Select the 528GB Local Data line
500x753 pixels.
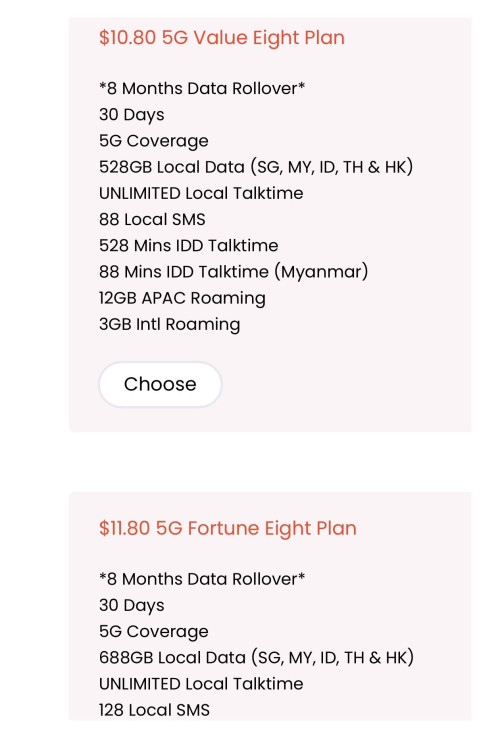point(256,167)
